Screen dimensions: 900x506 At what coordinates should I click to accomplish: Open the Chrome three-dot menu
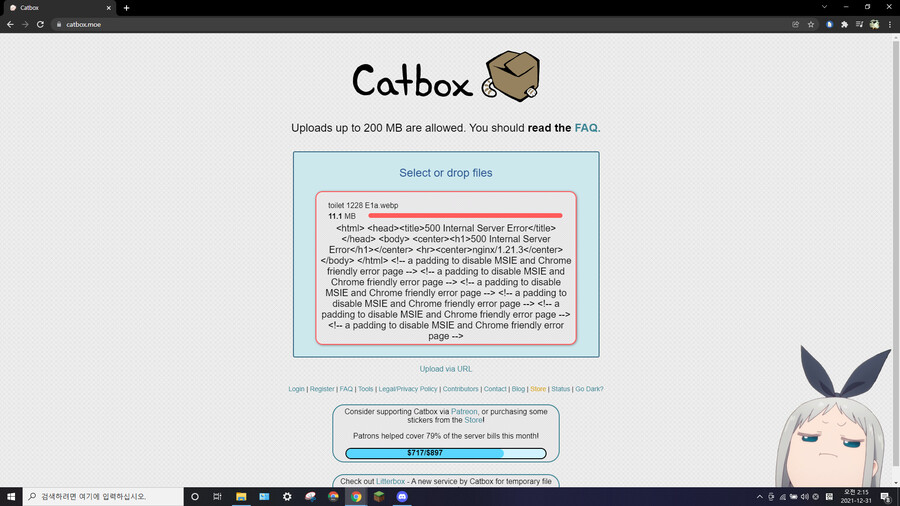[x=890, y=24]
